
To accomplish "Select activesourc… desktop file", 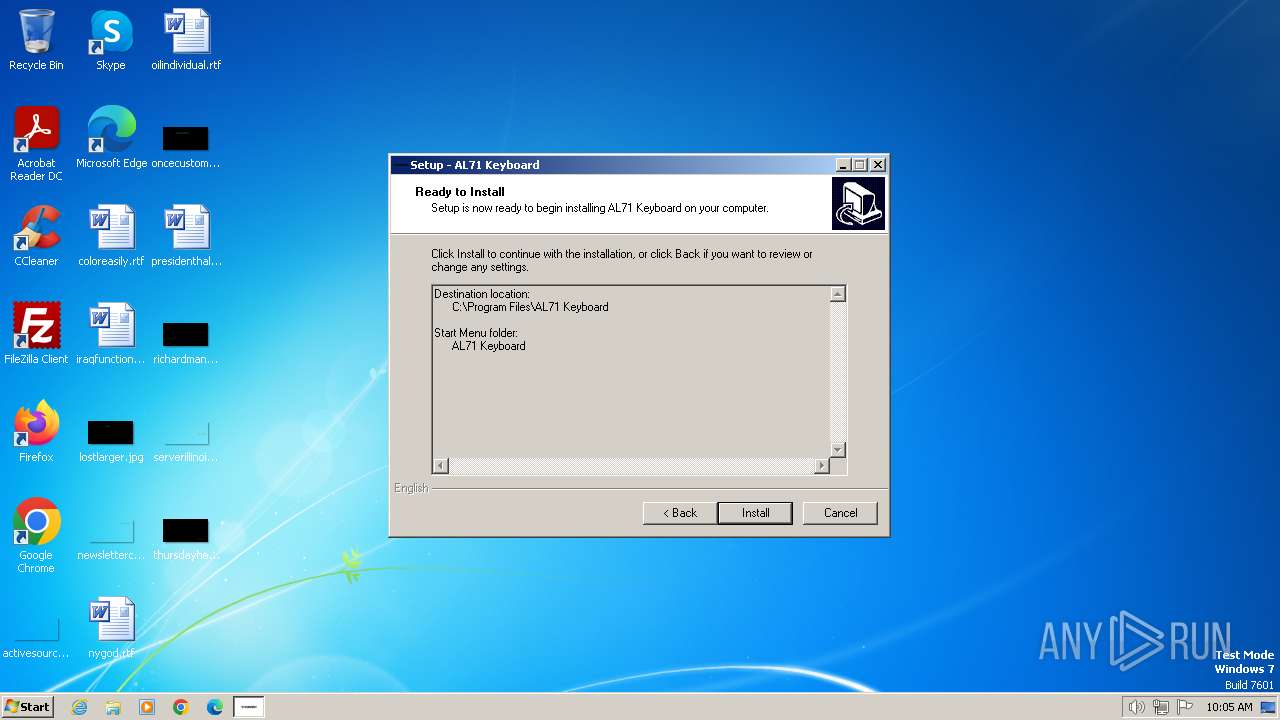I will click(36, 636).
